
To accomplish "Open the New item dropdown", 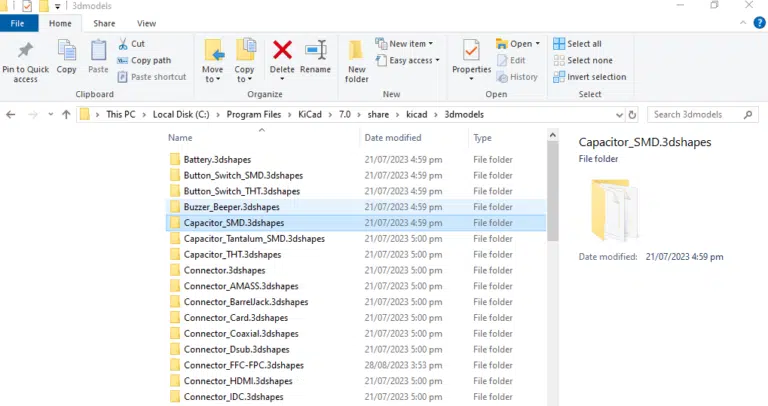I will pyautogui.click(x=404, y=44).
